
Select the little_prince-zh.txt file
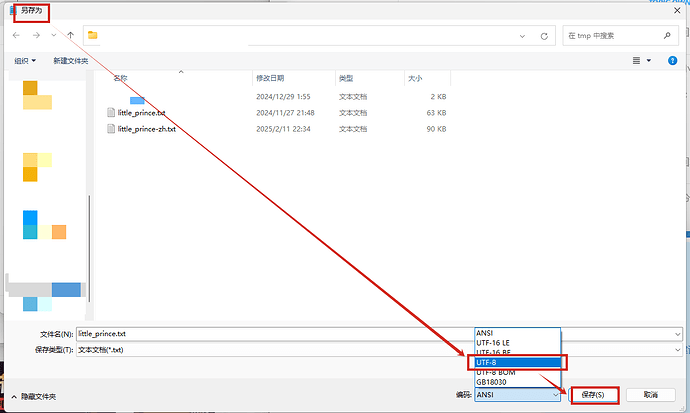pos(147,129)
